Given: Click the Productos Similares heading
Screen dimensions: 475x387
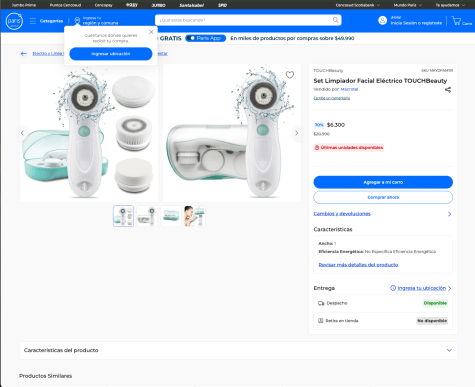Looking at the screenshot, I should pyautogui.click(x=45, y=376).
